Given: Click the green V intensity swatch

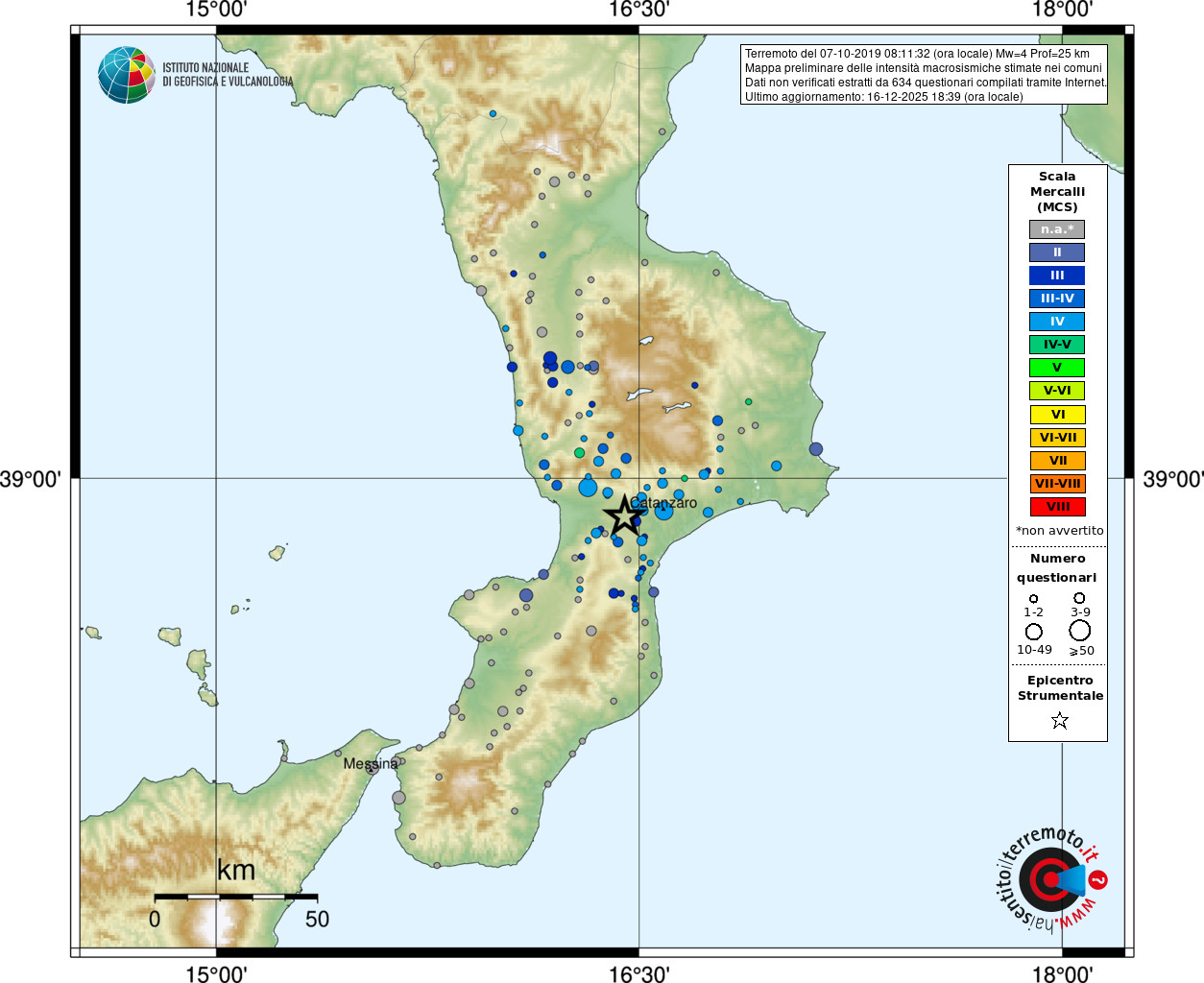Looking at the screenshot, I should pyautogui.click(x=1057, y=368).
